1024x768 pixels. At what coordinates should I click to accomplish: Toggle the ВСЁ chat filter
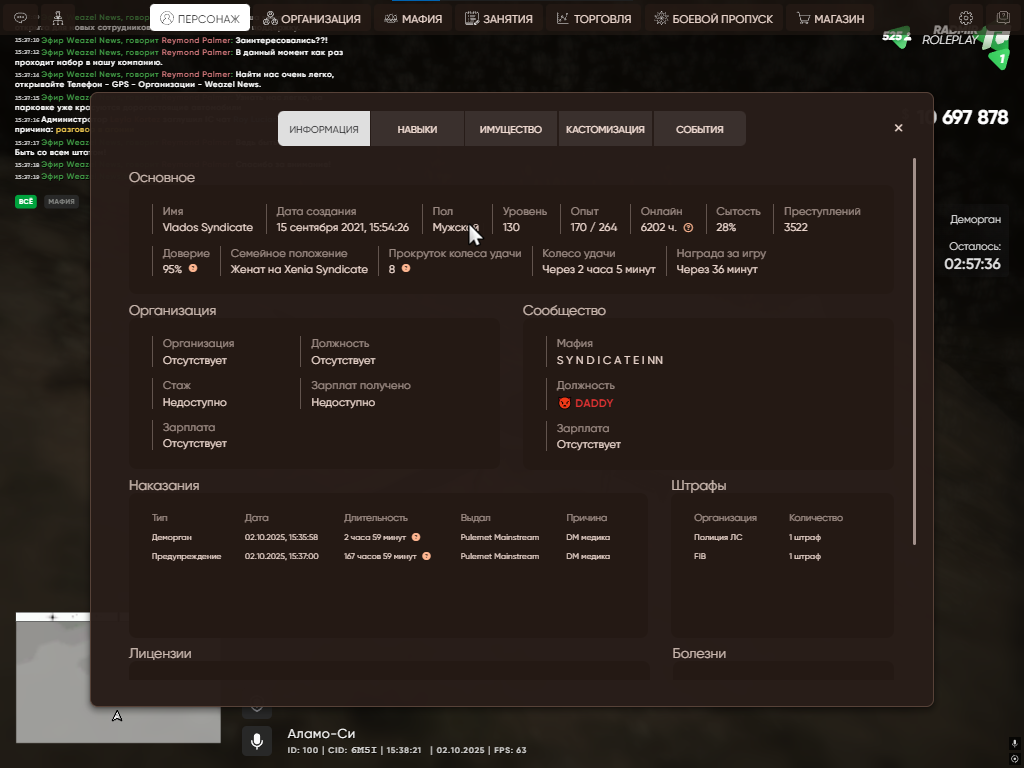coord(26,201)
